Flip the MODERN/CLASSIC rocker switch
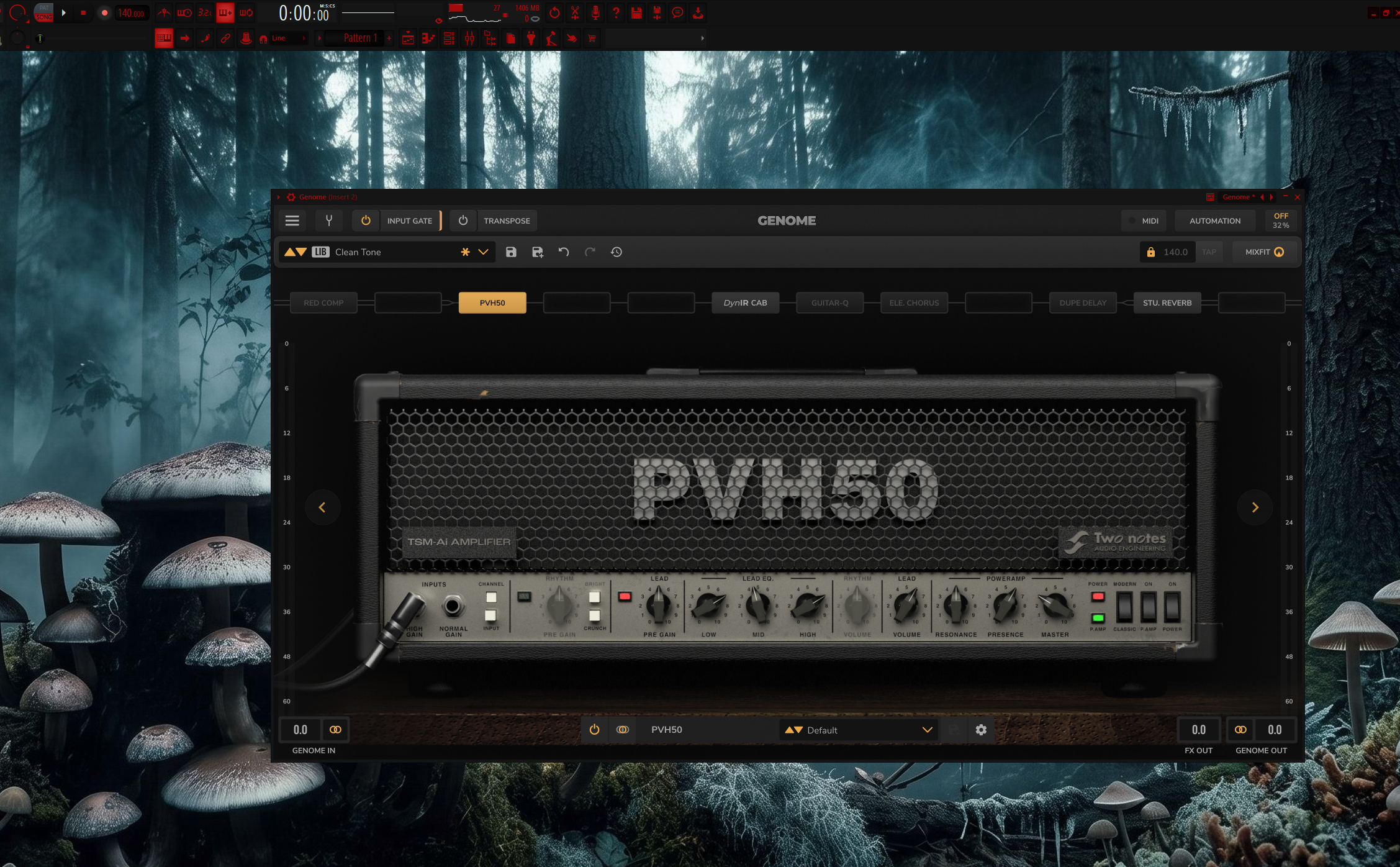 [1124, 607]
